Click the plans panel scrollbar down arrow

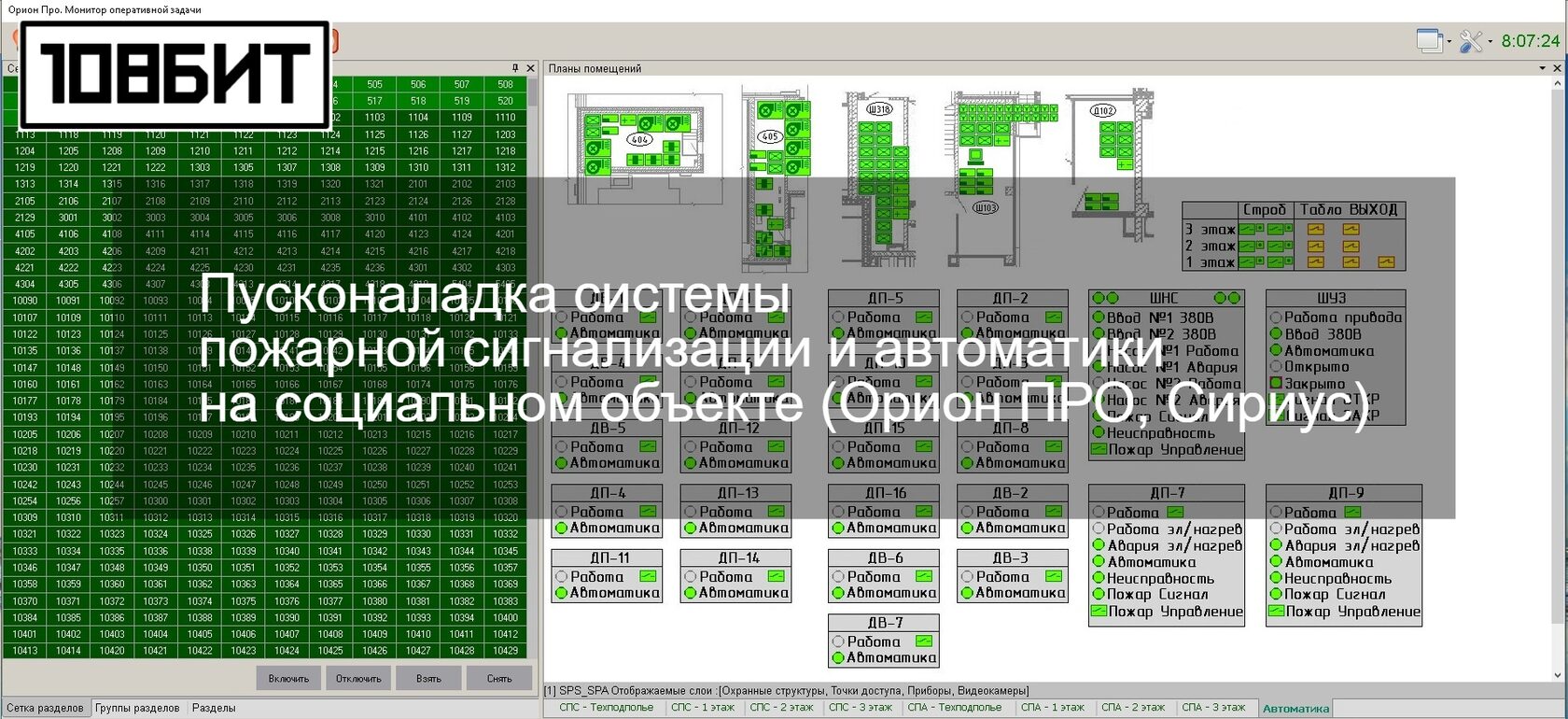coord(1557,675)
